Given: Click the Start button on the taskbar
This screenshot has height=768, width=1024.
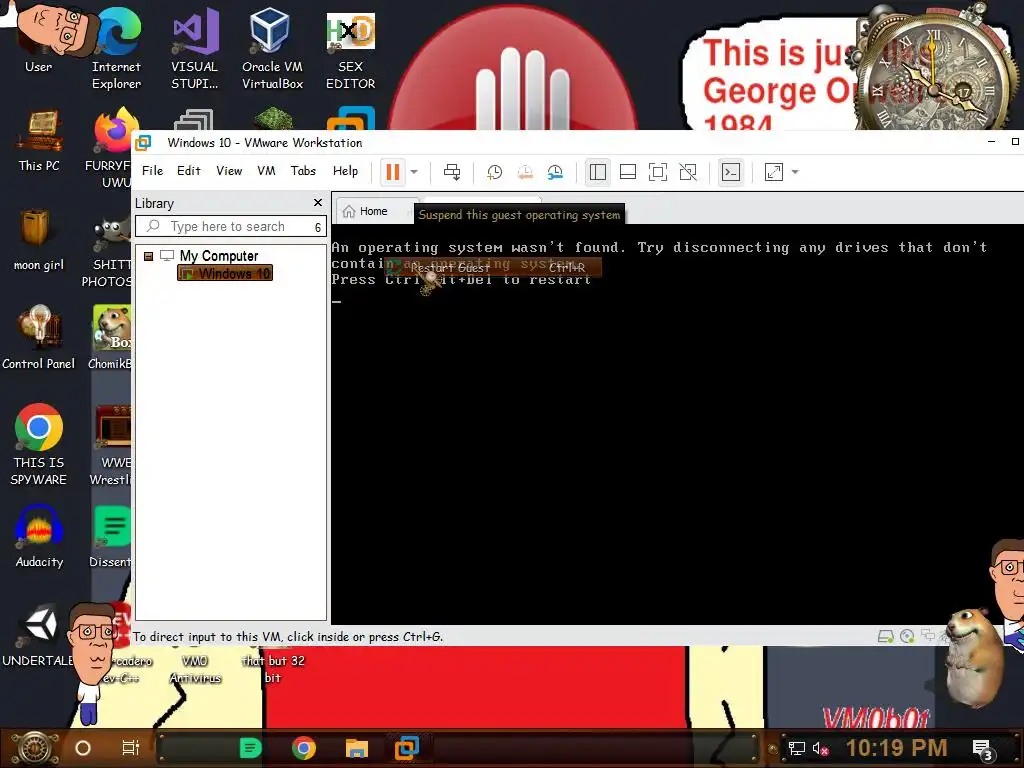Looking at the screenshot, I should pos(36,748).
